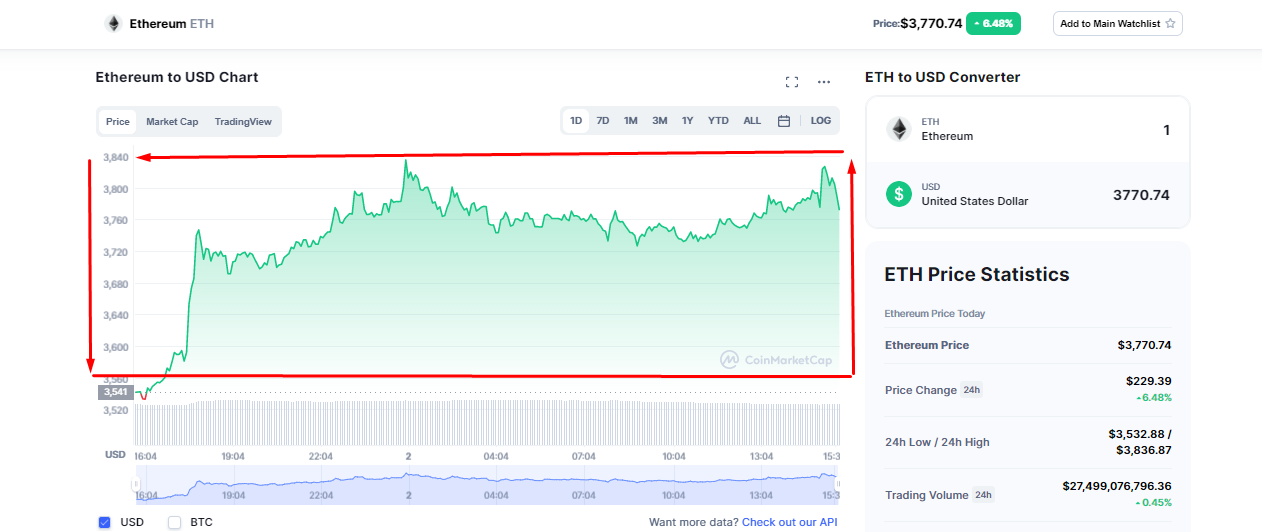
Task: Open the Check out our API link
Action: [789, 522]
